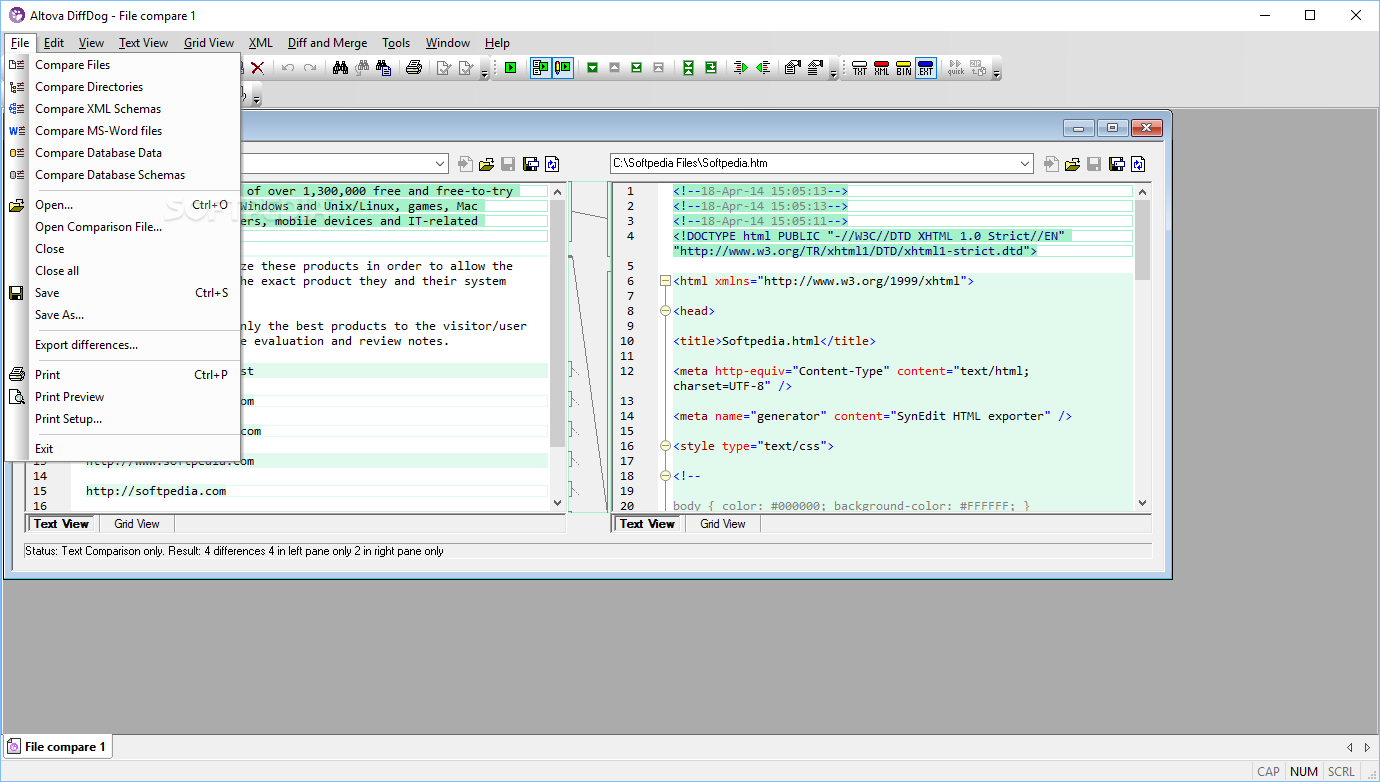Select Compare Directories menu entry
This screenshot has width=1380, height=782.
point(122,87)
